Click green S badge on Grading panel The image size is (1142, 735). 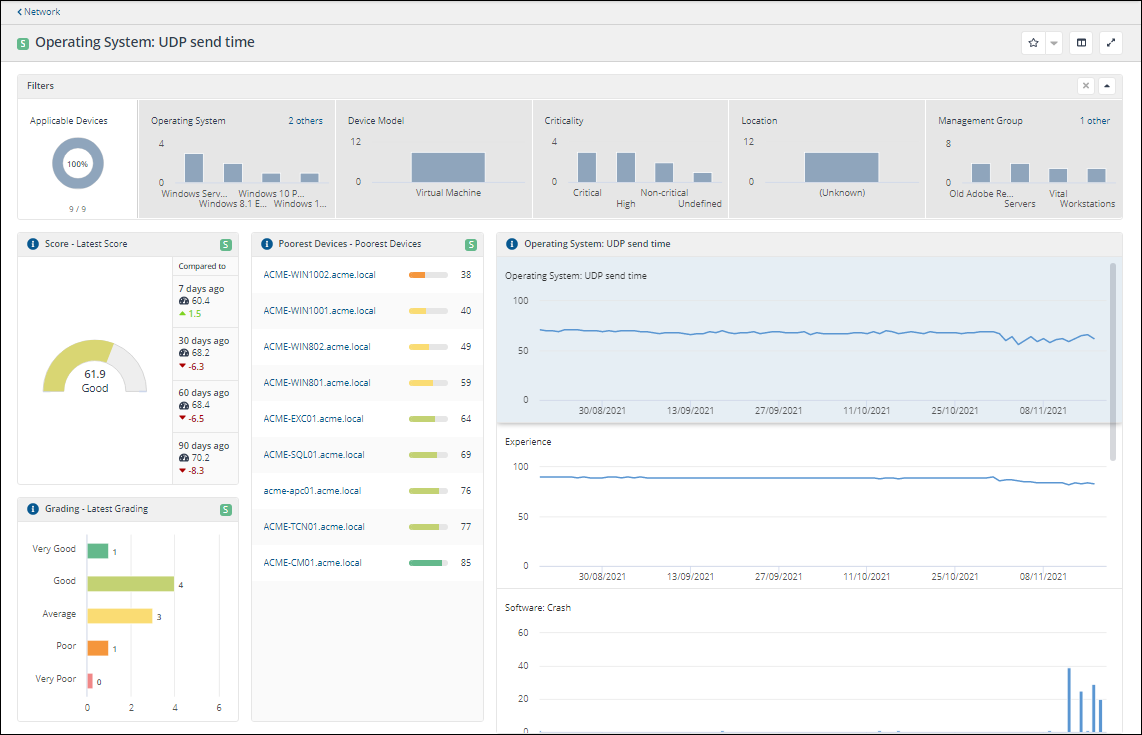226,510
